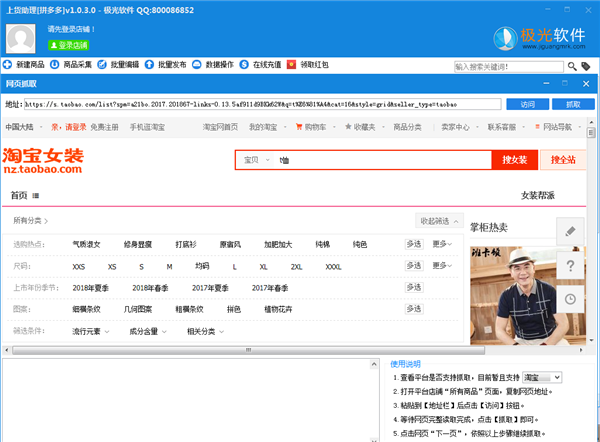Collapse filters with 收起筛选
This screenshot has height=442, width=600.
click(439, 221)
